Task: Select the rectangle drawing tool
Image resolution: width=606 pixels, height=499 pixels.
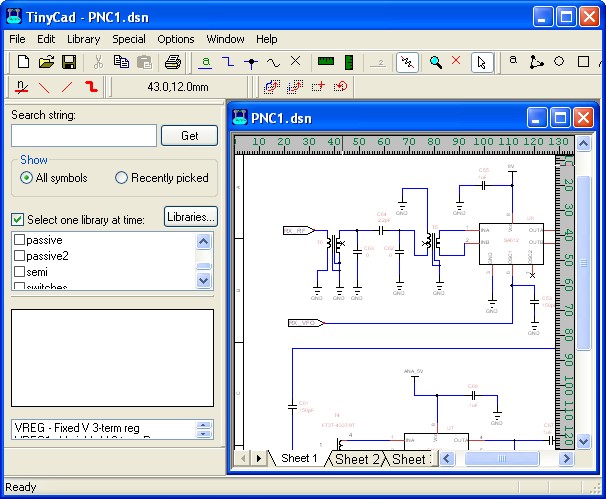Action: (583, 61)
